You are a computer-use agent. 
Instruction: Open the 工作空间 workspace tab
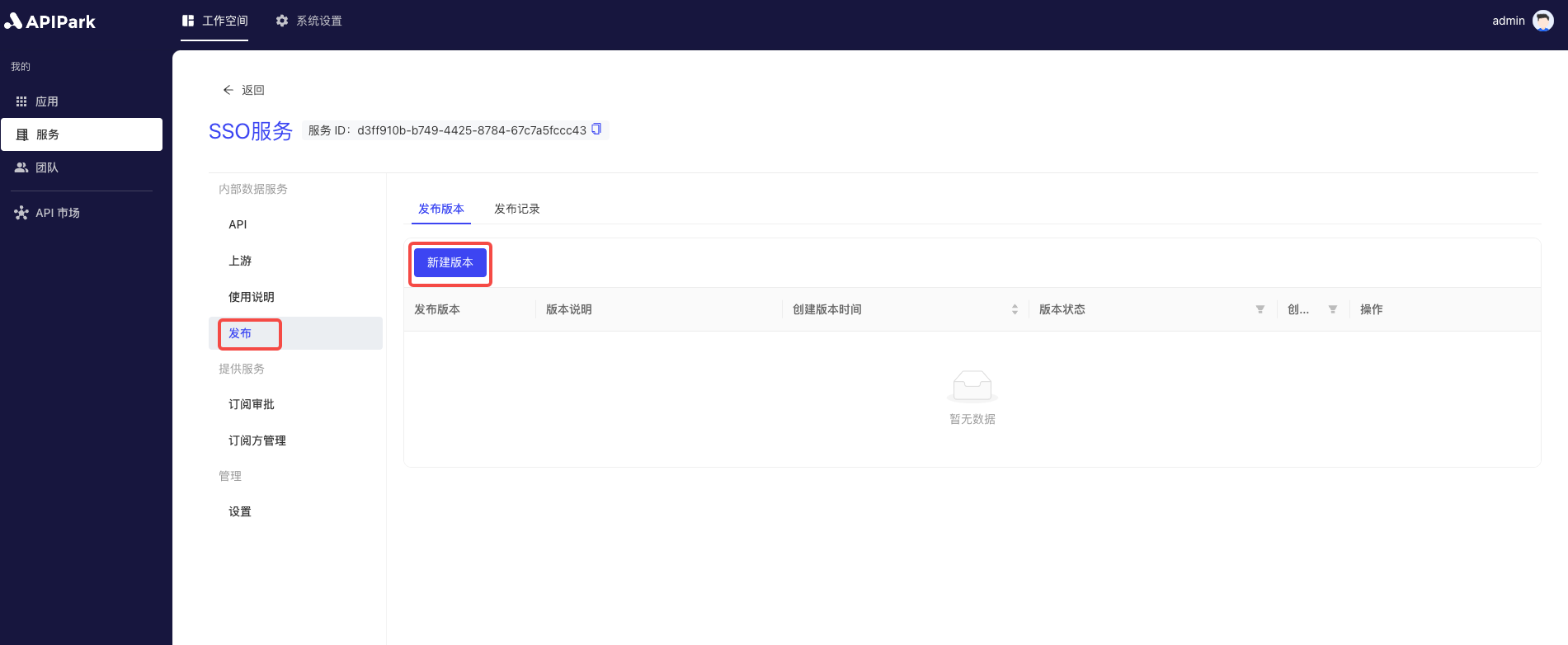tap(214, 21)
